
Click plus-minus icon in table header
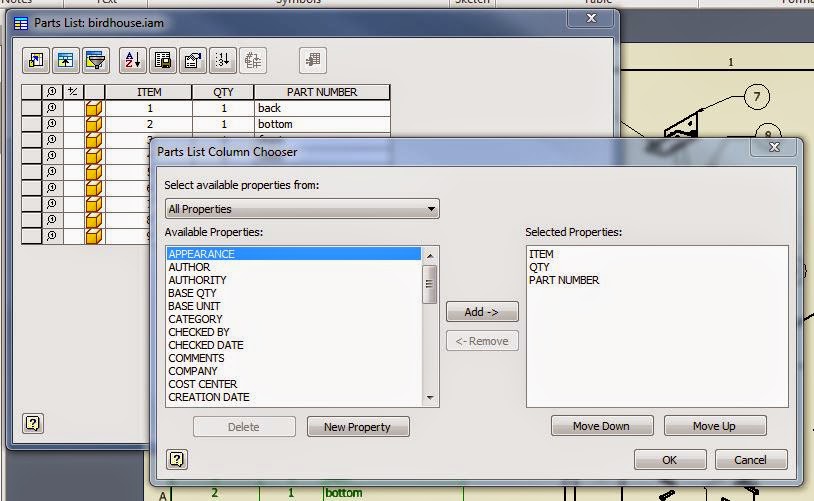pos(73,92)
